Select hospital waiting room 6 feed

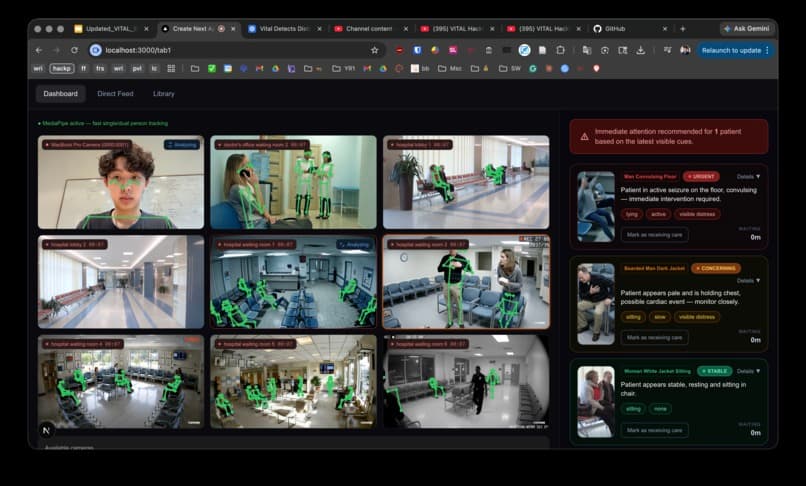[466, 382]
